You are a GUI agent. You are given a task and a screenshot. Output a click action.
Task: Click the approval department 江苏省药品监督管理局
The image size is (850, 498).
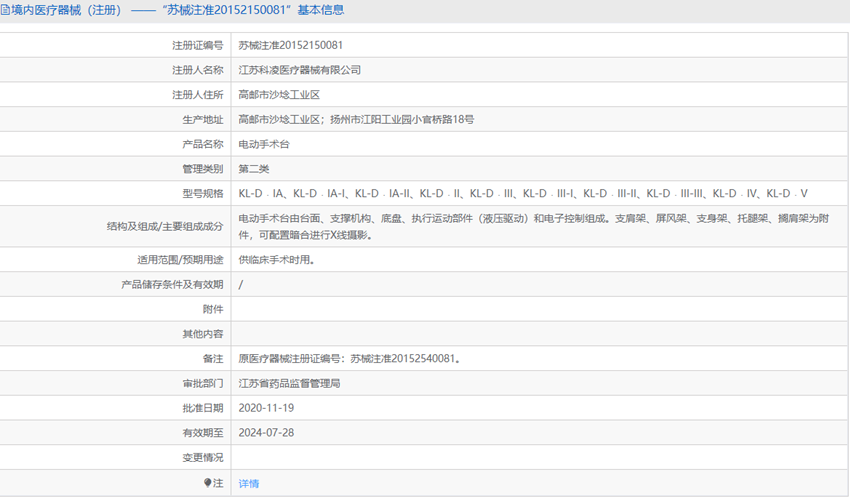[289, 383]
